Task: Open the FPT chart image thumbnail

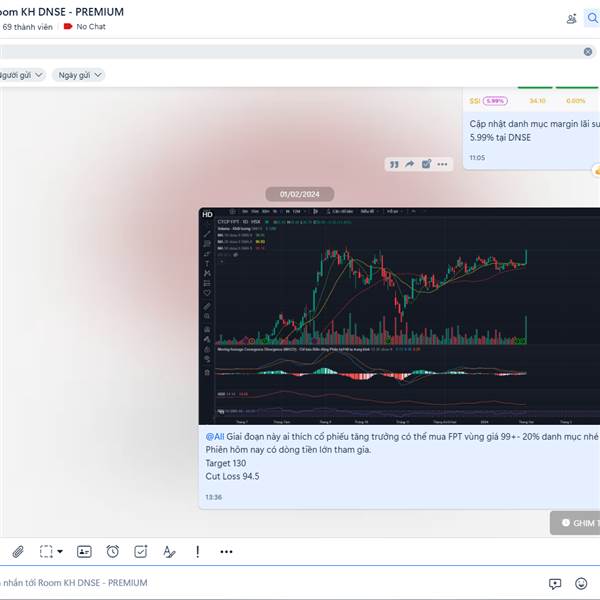Action: point(399,316)
